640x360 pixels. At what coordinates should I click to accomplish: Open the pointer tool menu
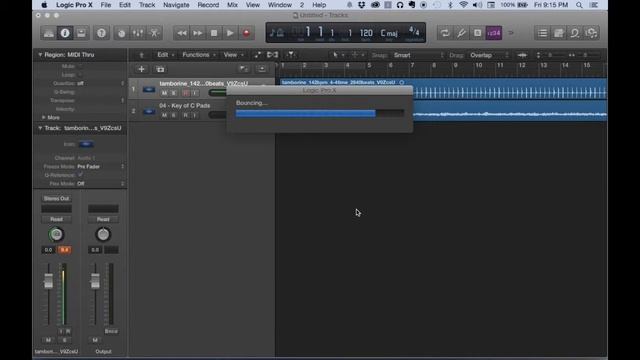point(338,55)
